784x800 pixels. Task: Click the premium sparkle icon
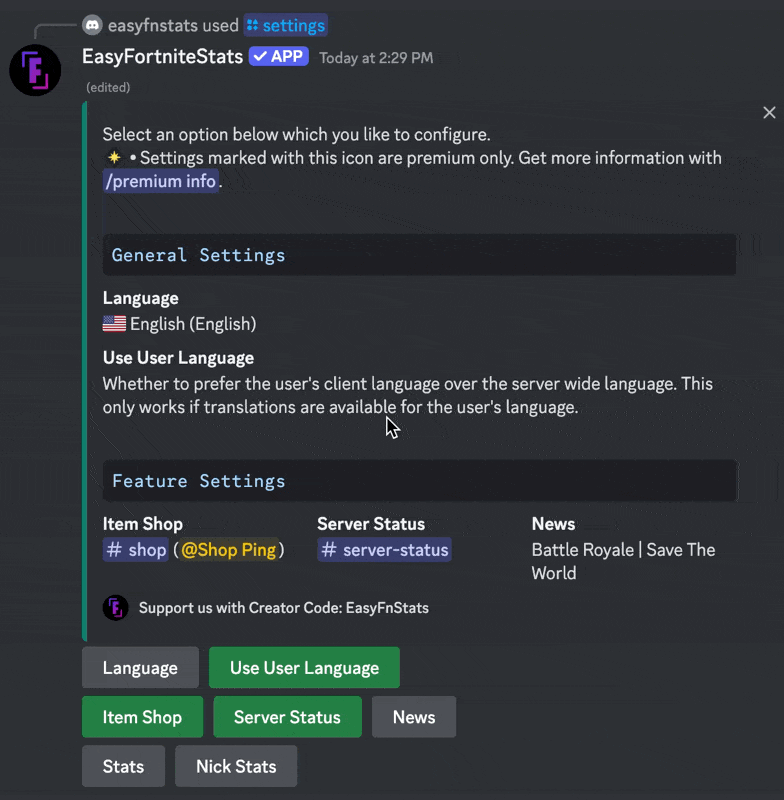(x=114, y=158)
